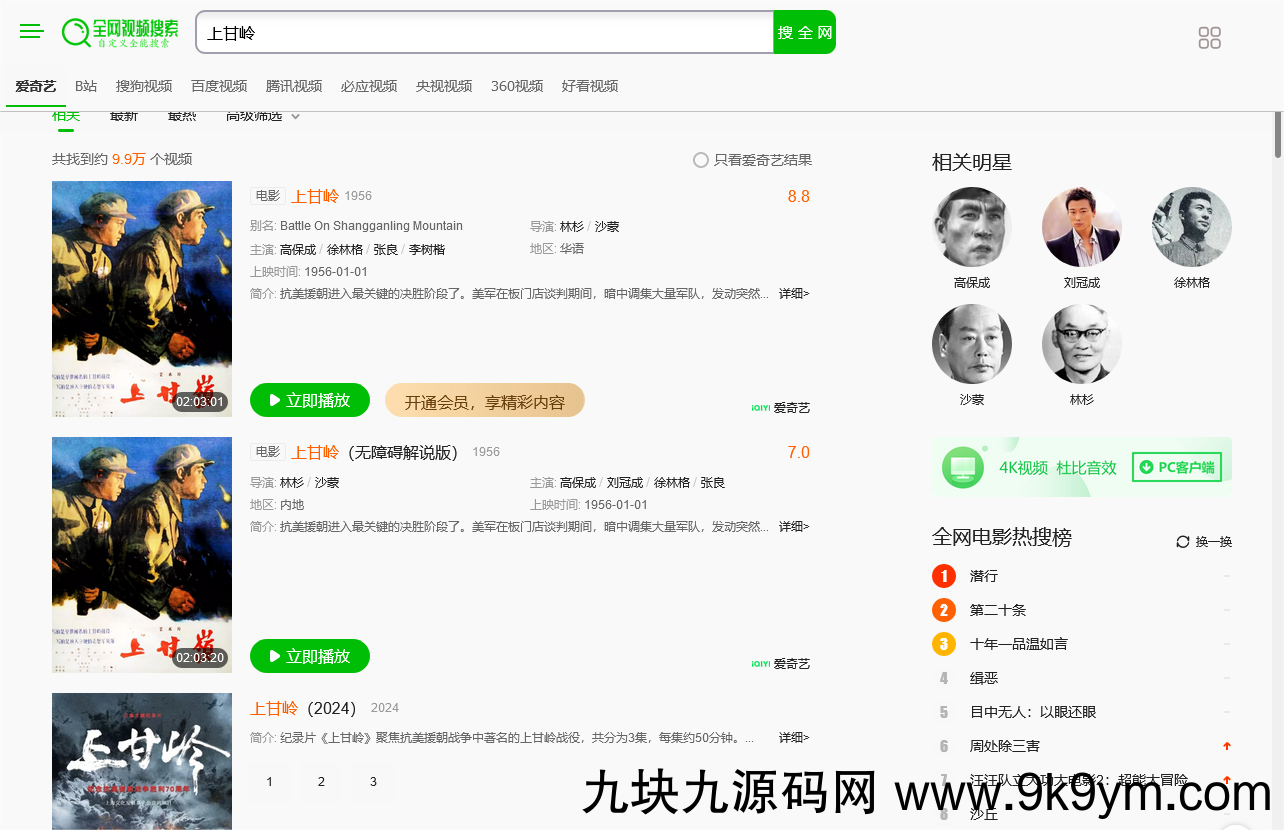
Task: Click the 4K视频 monitor icon
Action: (x=963, y=467)
